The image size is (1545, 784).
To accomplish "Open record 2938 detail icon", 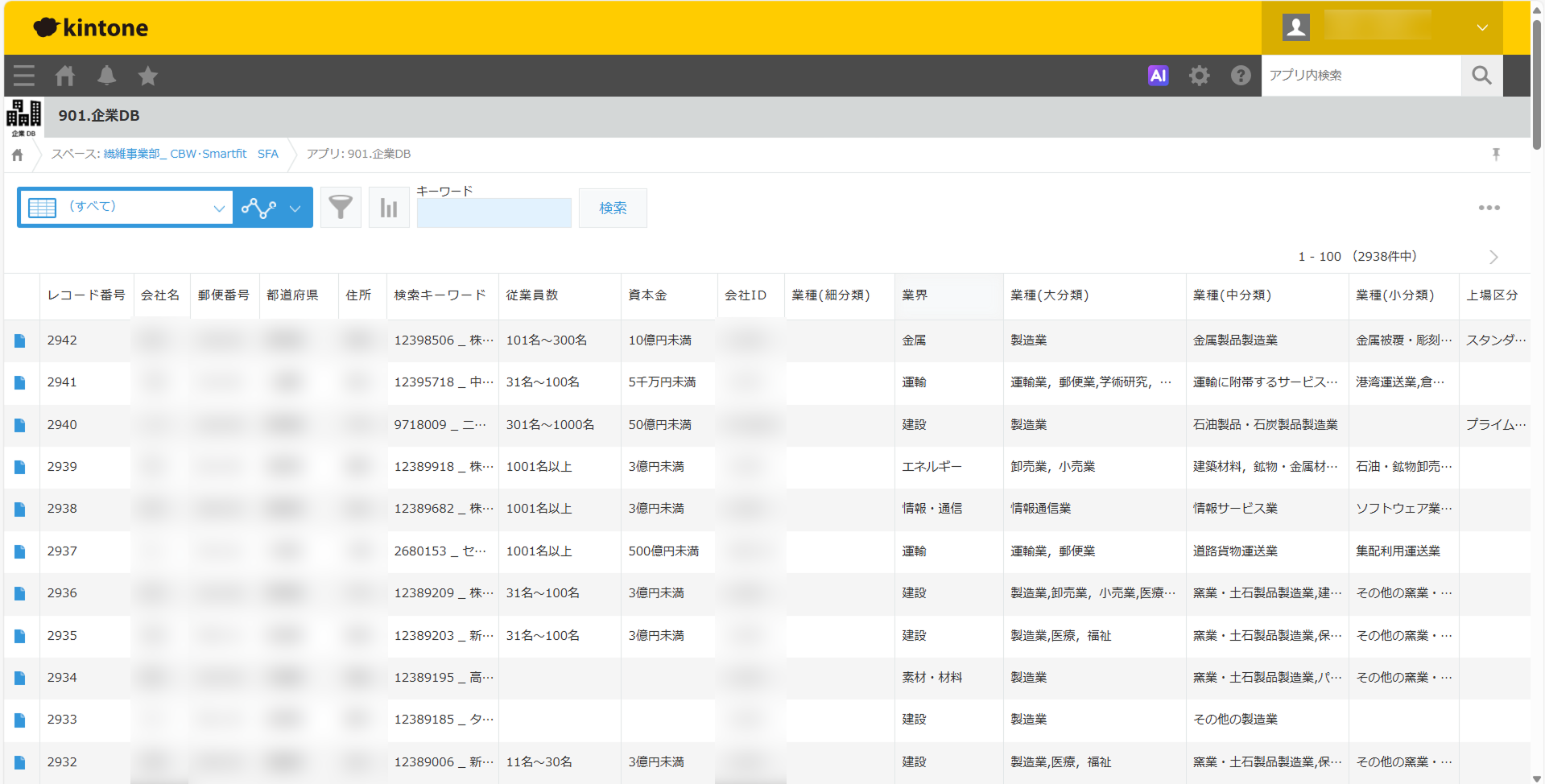I will (x=20, y=510).
